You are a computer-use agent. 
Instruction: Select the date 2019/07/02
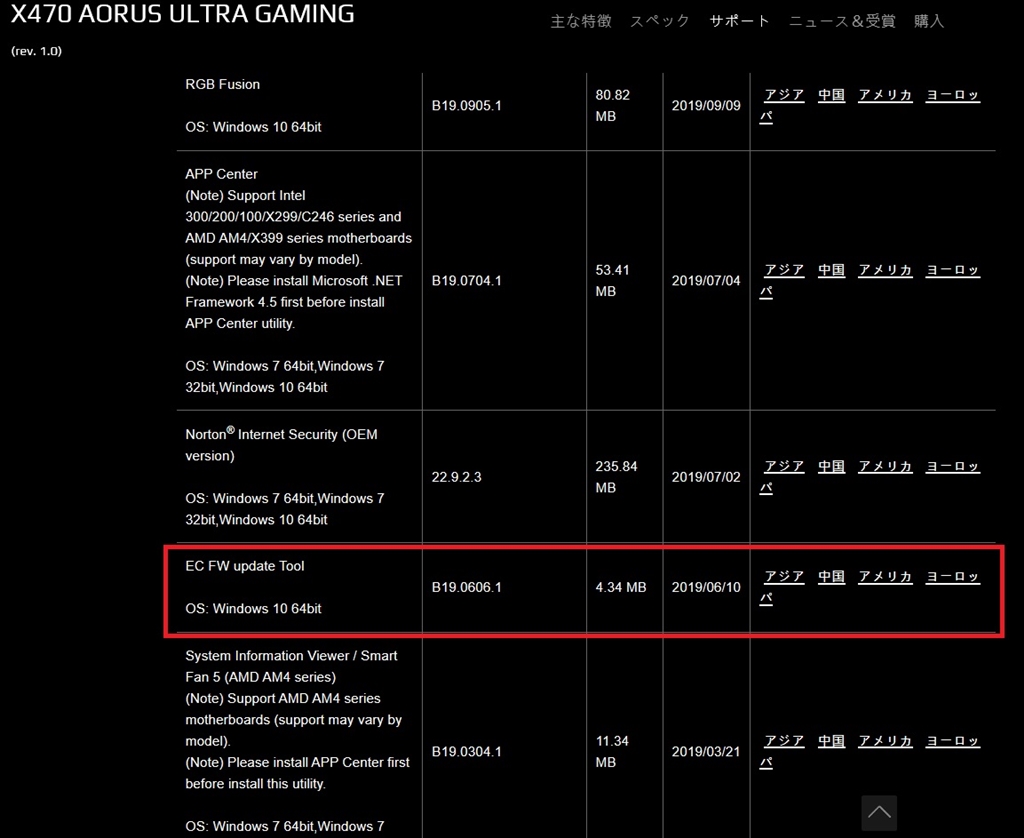706,477
